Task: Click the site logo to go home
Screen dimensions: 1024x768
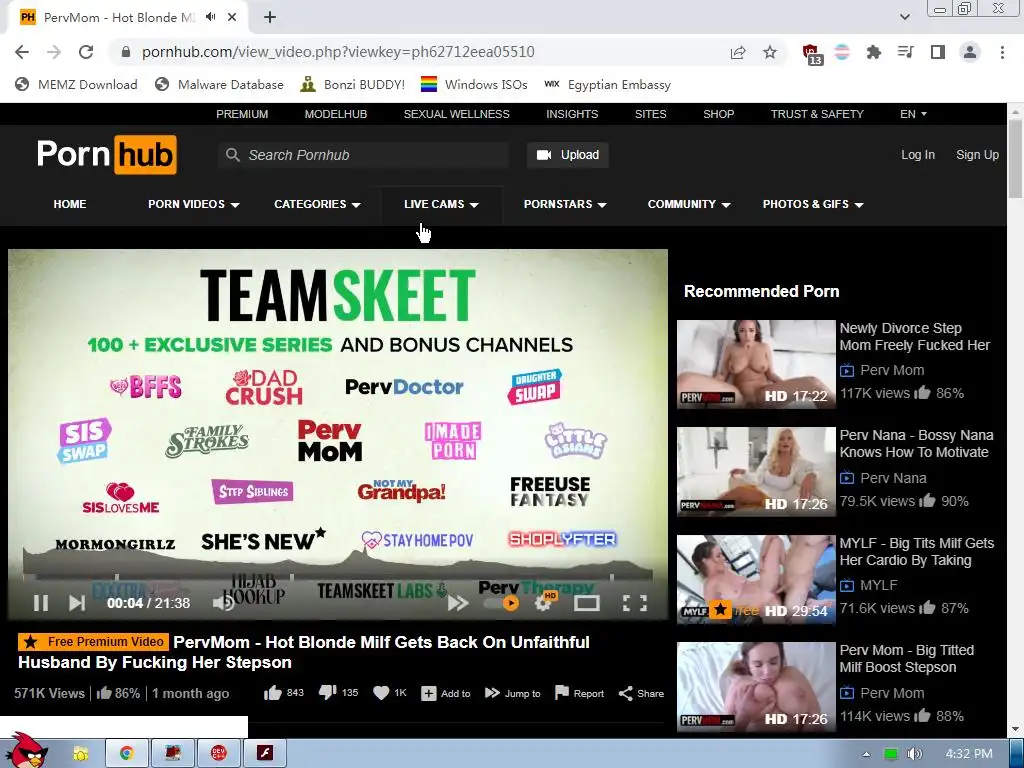Action: click(x=106, y=155)
